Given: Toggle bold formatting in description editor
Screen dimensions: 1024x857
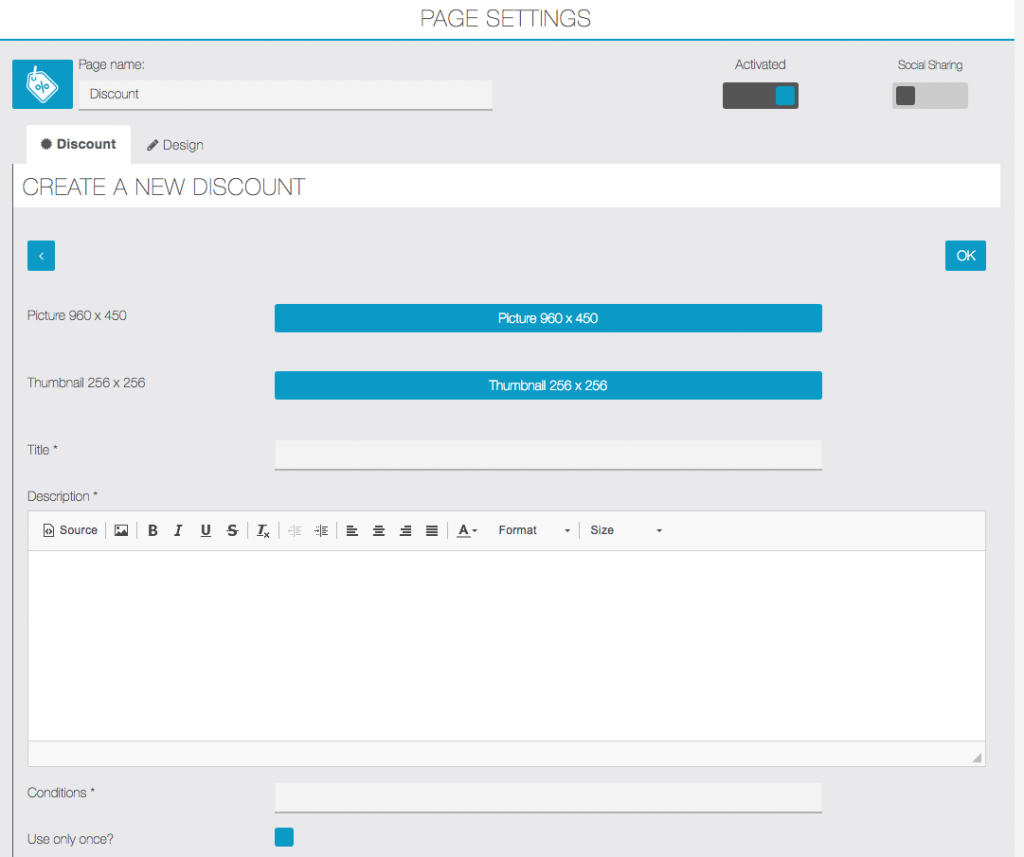Looking at the screenshot, I should point(153,530).
